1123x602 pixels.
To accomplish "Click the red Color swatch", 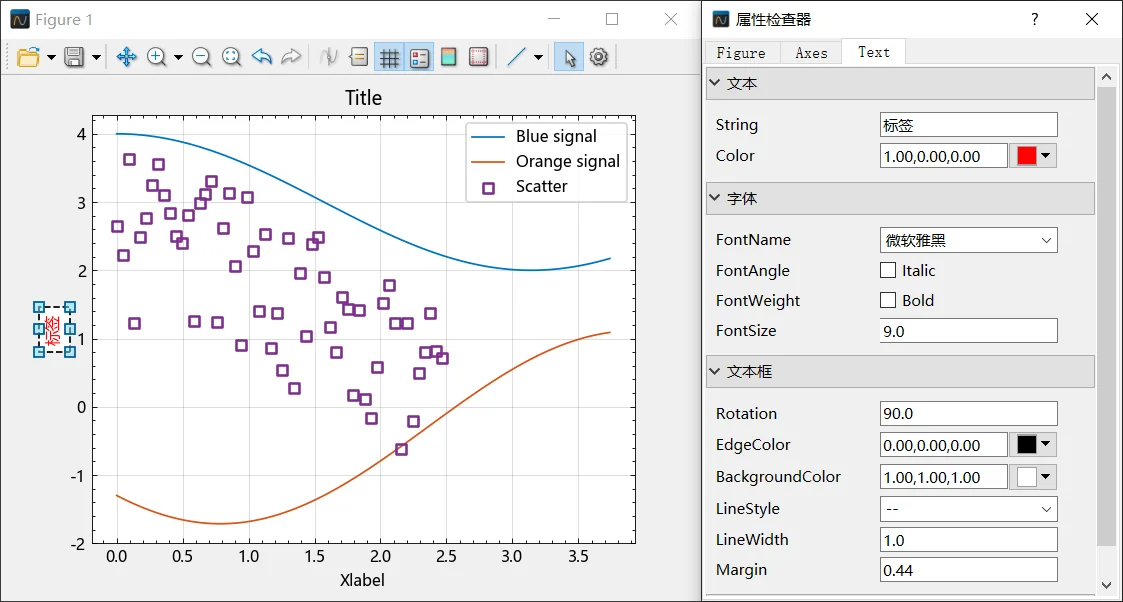I will coord(1026,156).
